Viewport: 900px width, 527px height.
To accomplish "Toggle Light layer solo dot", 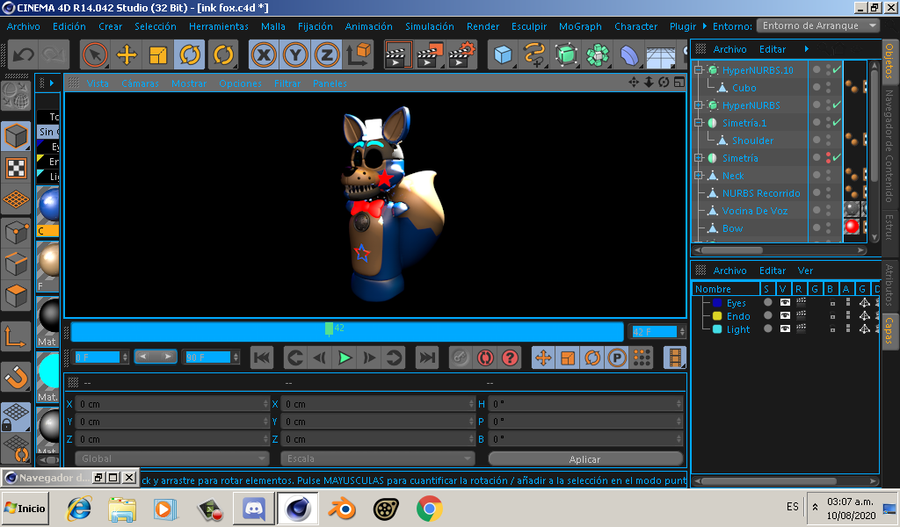I will [767, 329].
